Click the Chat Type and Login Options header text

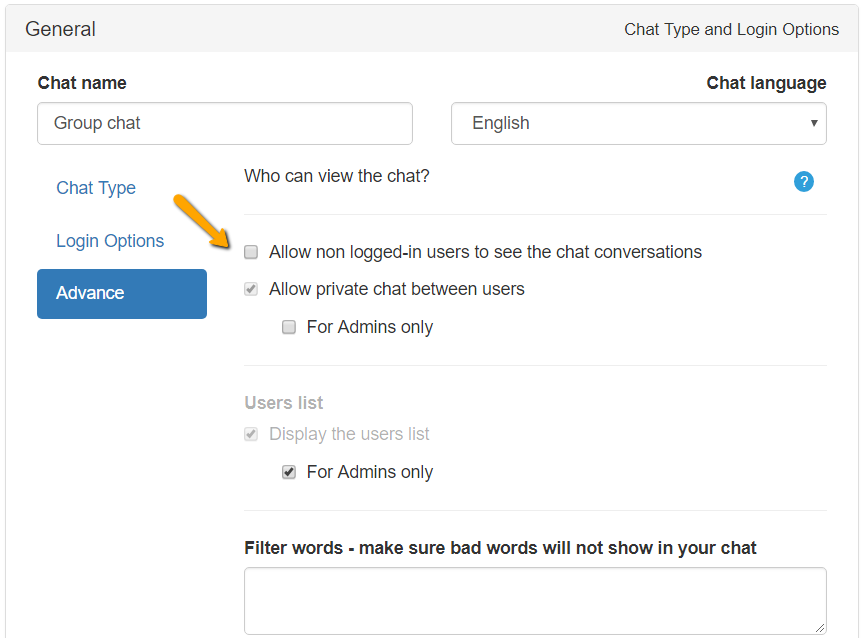731,29
